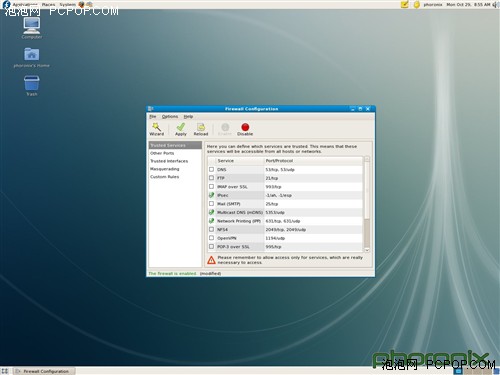Viewport: 500px width, 375px height.
Task: Select Custom Rules in the sidebar
Action: pyautogui.click(x=175, y=177)
